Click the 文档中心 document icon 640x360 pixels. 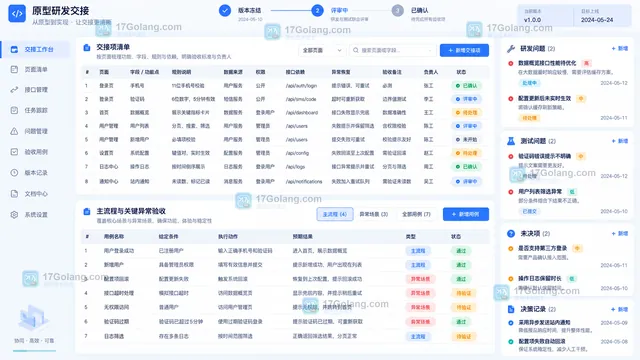[14, 194]
